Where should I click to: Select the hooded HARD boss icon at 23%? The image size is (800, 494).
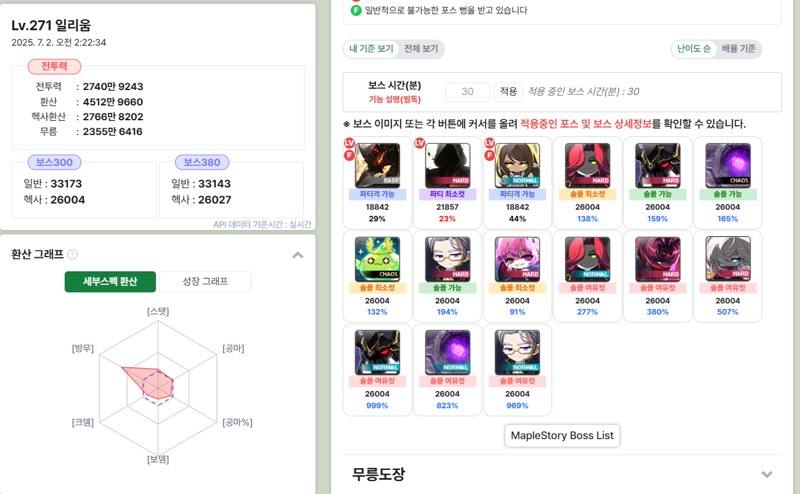[447, 165]
